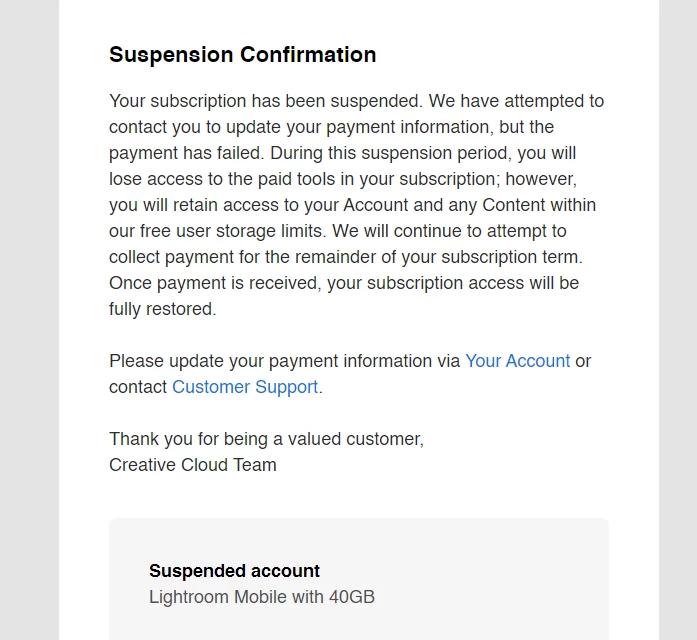Click the Creative Cloud Team signature
The image size is (697, 640).
pyautogui.click(x=192, y=465)
